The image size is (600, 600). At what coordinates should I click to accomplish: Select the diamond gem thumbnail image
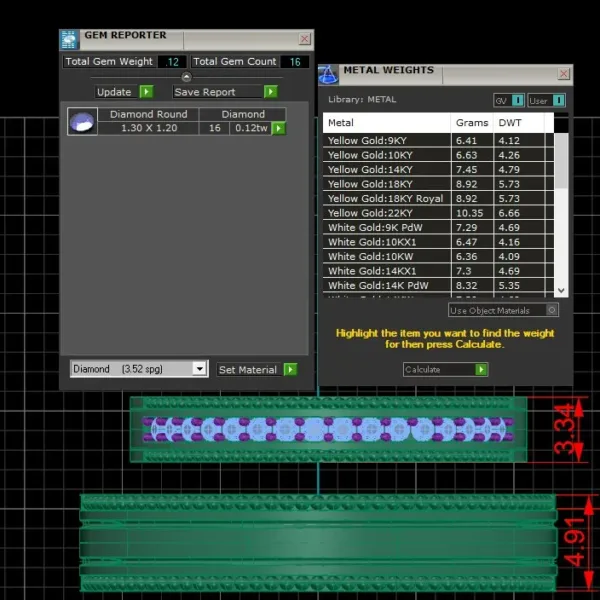[82, 121]
